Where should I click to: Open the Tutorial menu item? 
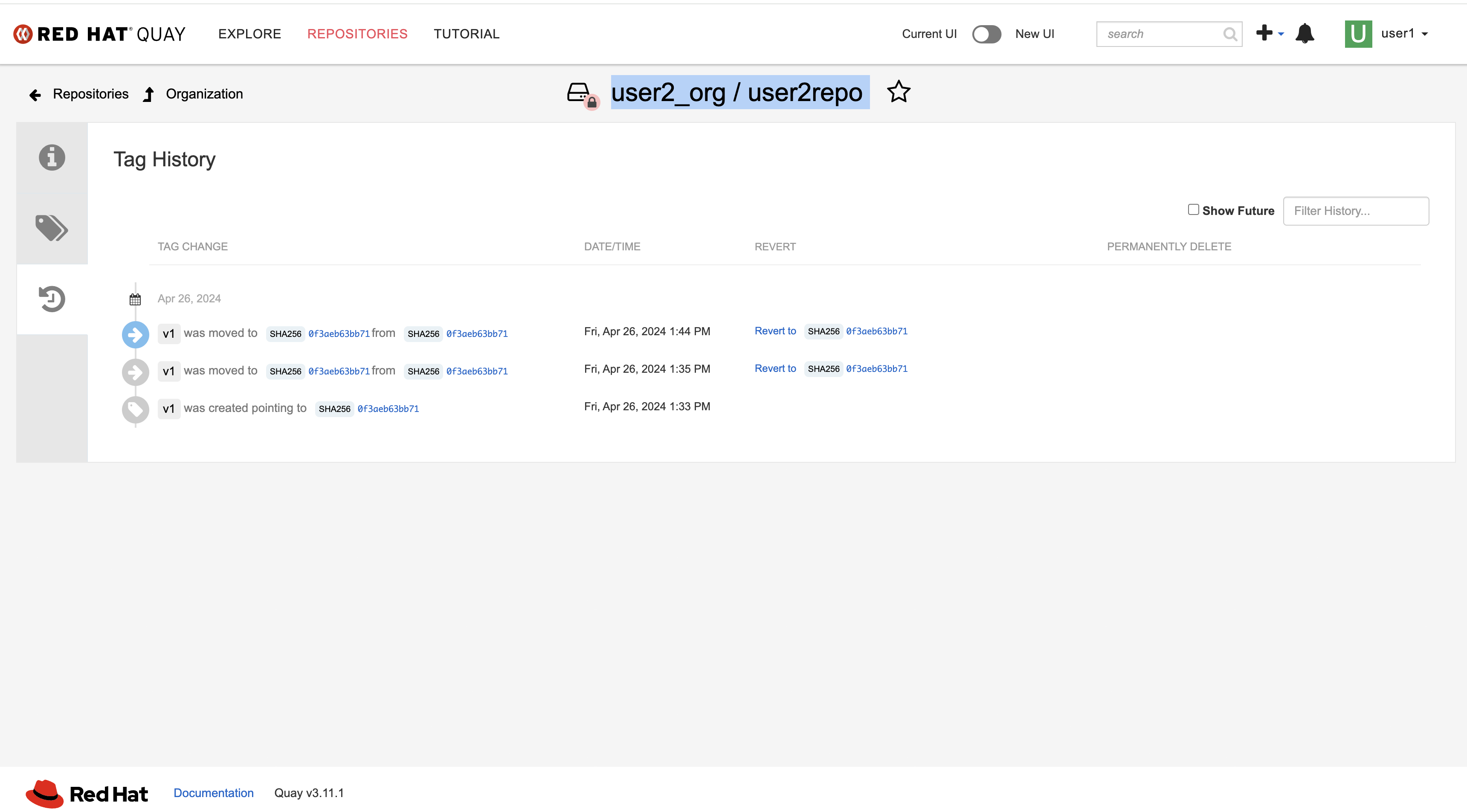tap(467, 34)
